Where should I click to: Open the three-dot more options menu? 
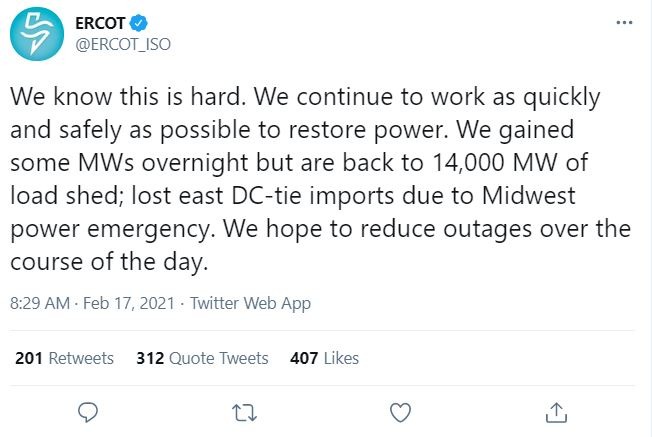624,22
